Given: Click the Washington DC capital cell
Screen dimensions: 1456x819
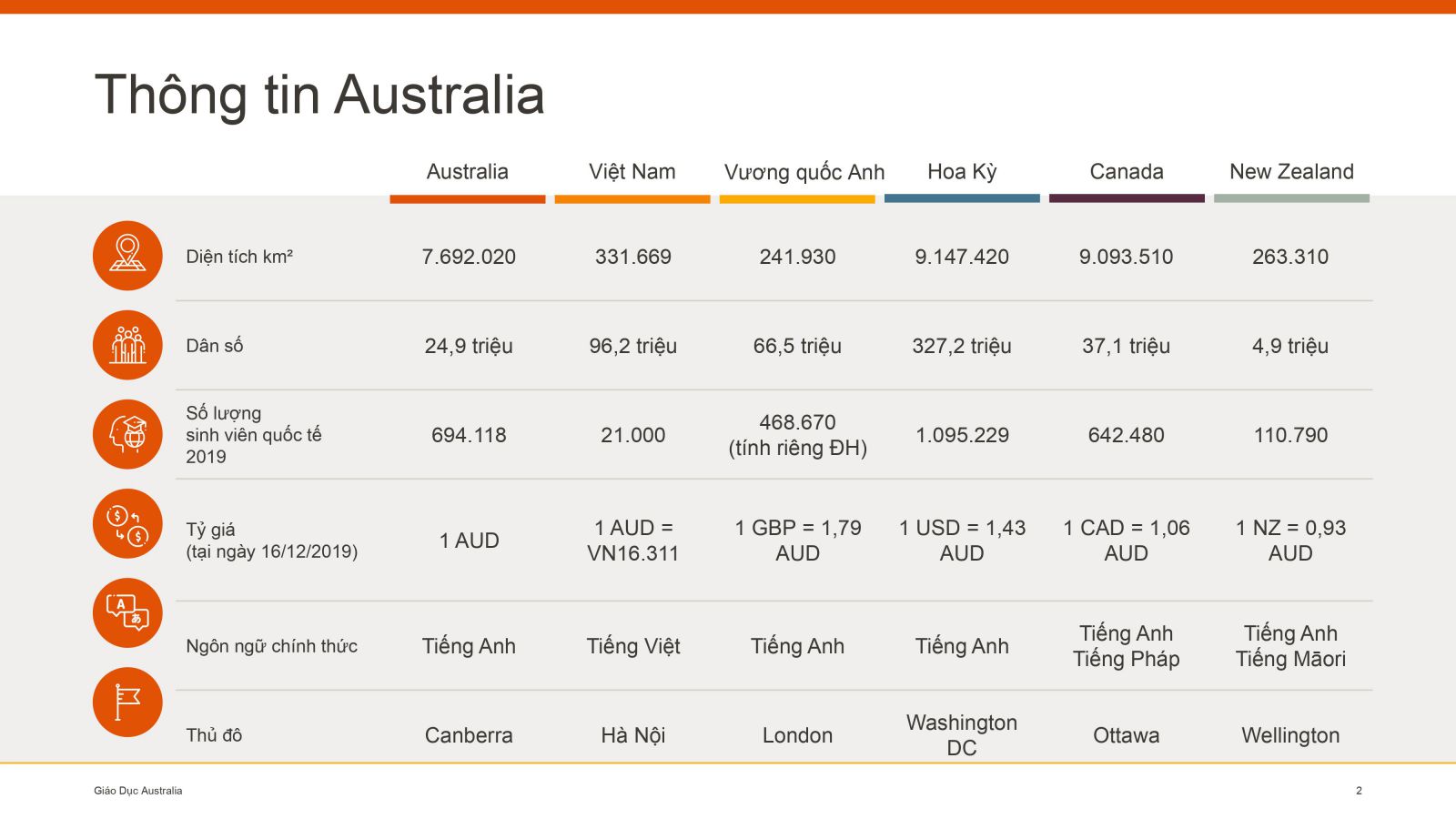Looking at the screenshot, I should click(962, 735).
